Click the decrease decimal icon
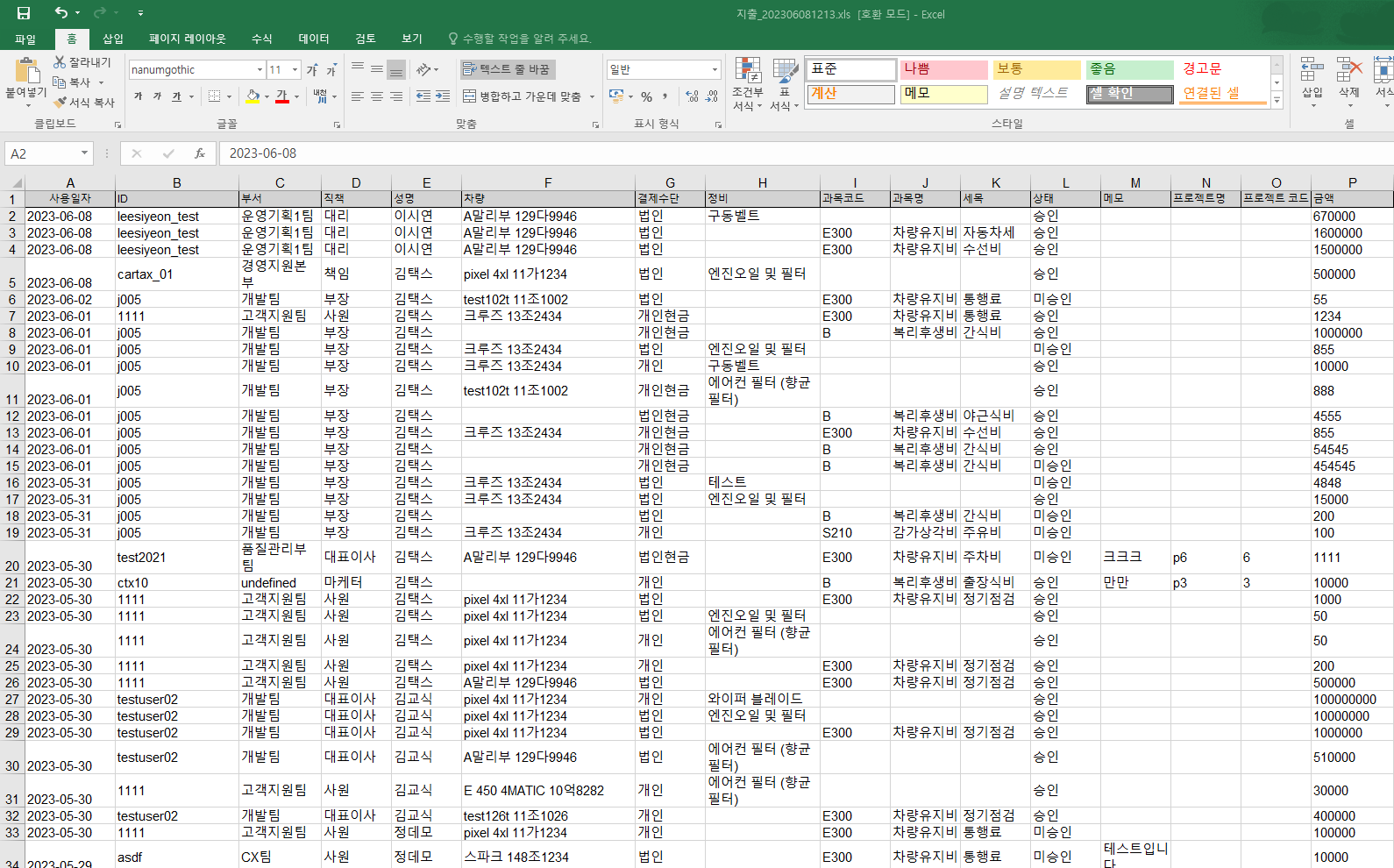1394x868 pixels. click(x=711, y=96)
